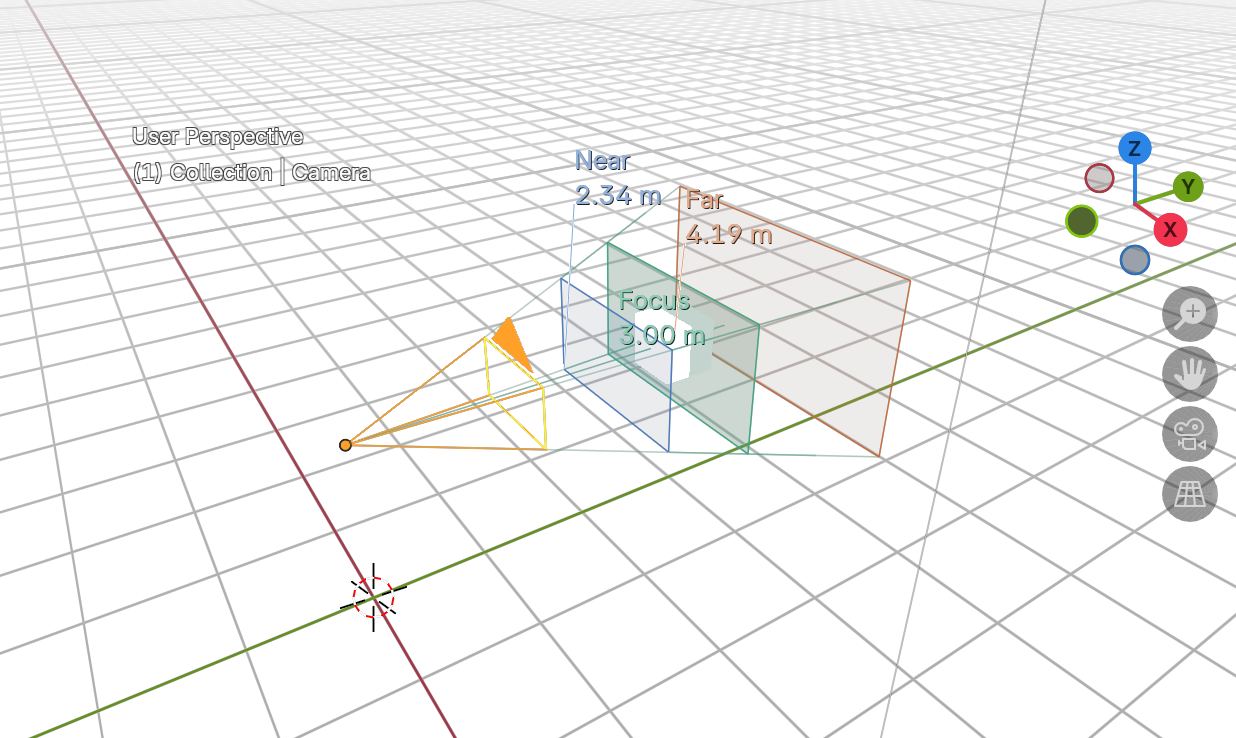Viewport: 1236px width, 738px height.
Task: Click the "User Perspective" viewport text
Action: pos(218,137)
